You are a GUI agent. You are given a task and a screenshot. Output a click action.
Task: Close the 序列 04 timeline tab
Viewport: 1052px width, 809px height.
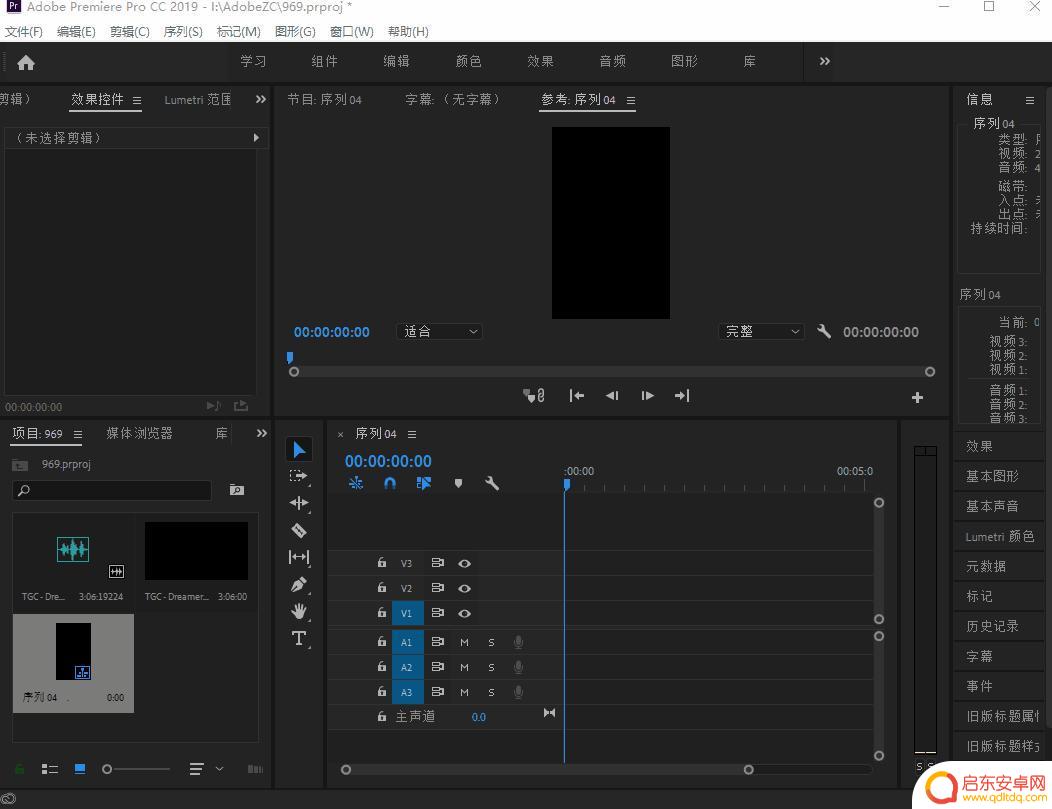341,435
